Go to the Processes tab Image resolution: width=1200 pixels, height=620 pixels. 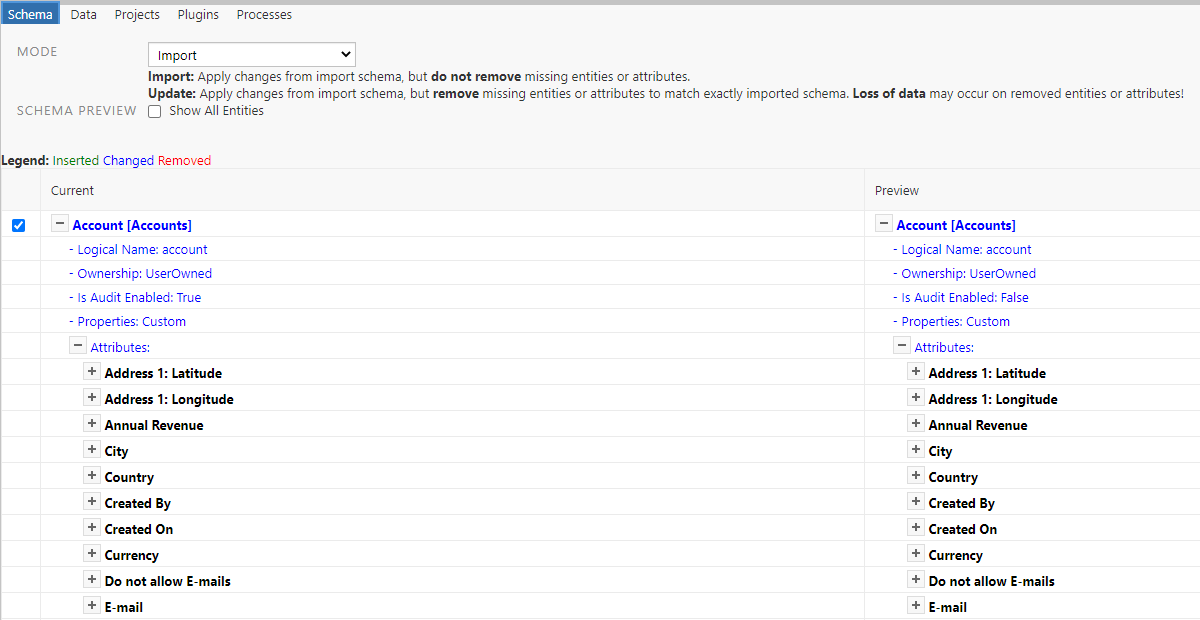click(x=264, y=15)
